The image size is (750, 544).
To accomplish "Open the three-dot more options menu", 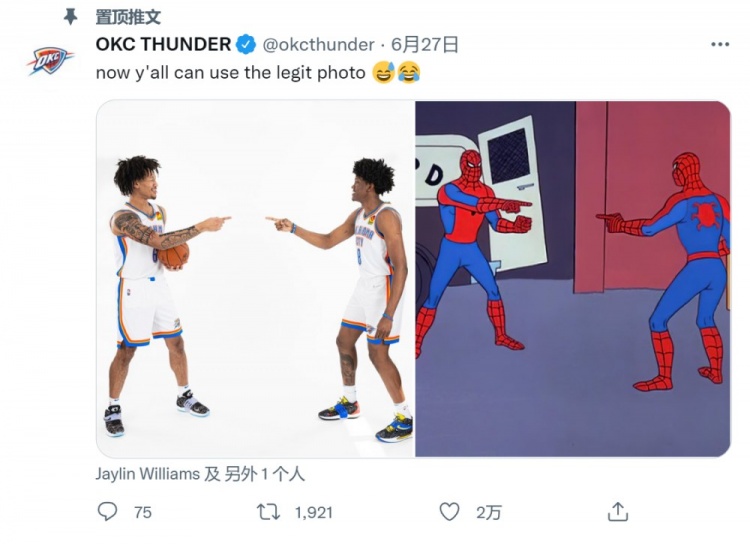I will 720,44.
